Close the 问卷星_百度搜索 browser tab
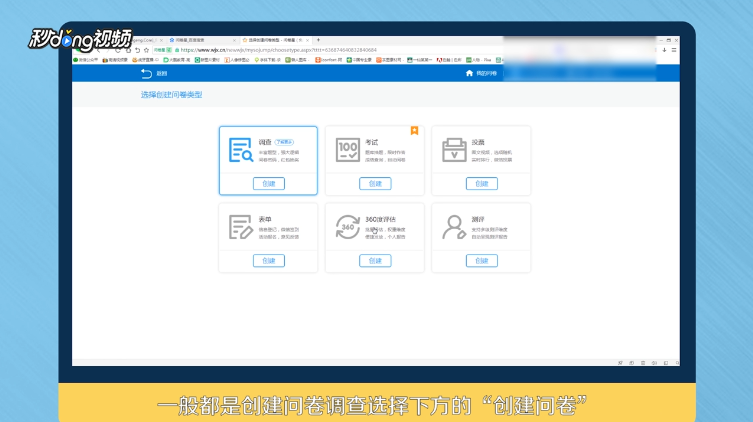The width and height of the screenshot is (753, 422). (x=234, y=40)
